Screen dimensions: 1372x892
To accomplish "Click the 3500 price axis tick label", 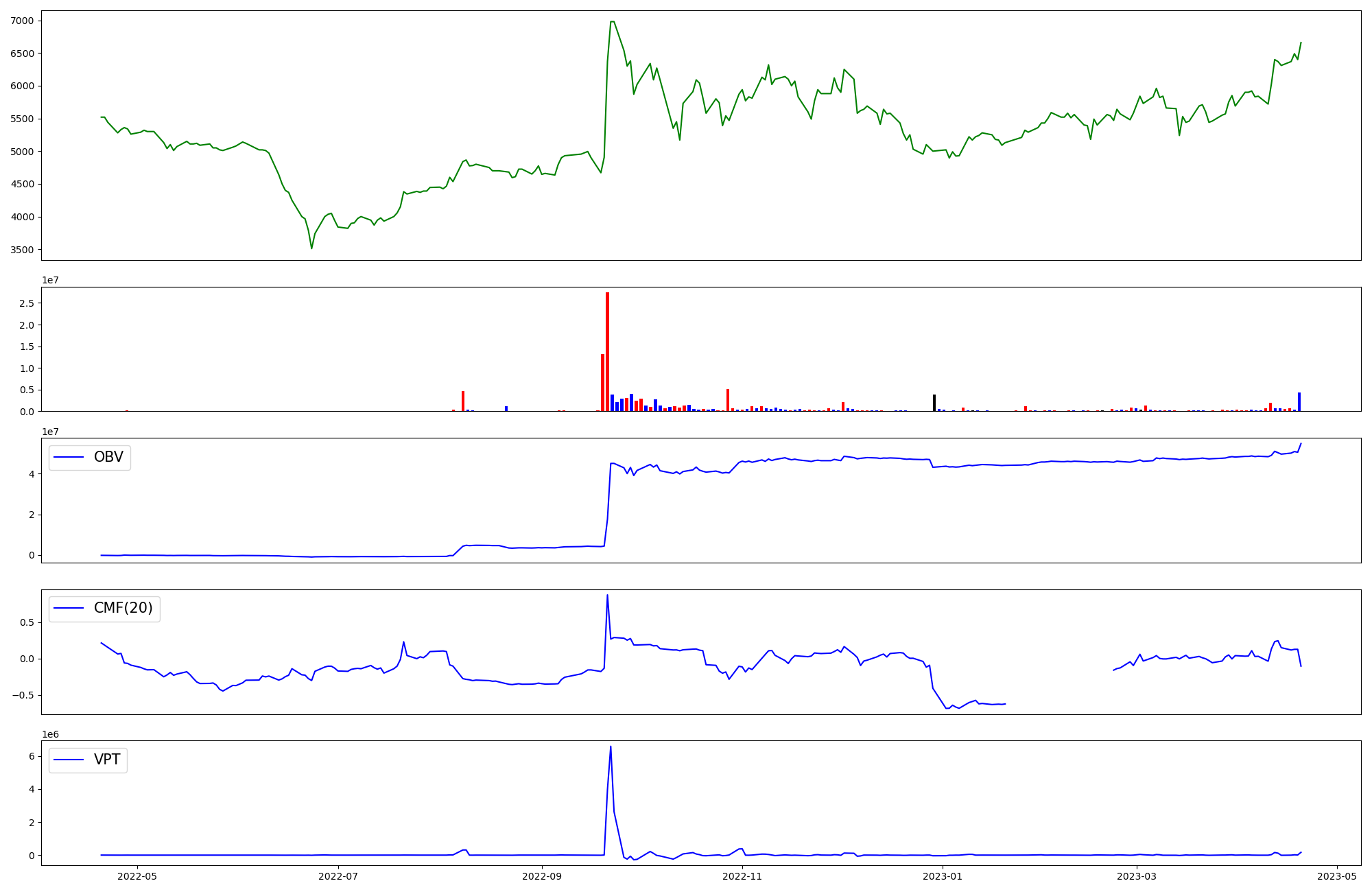I will (22, 250).
